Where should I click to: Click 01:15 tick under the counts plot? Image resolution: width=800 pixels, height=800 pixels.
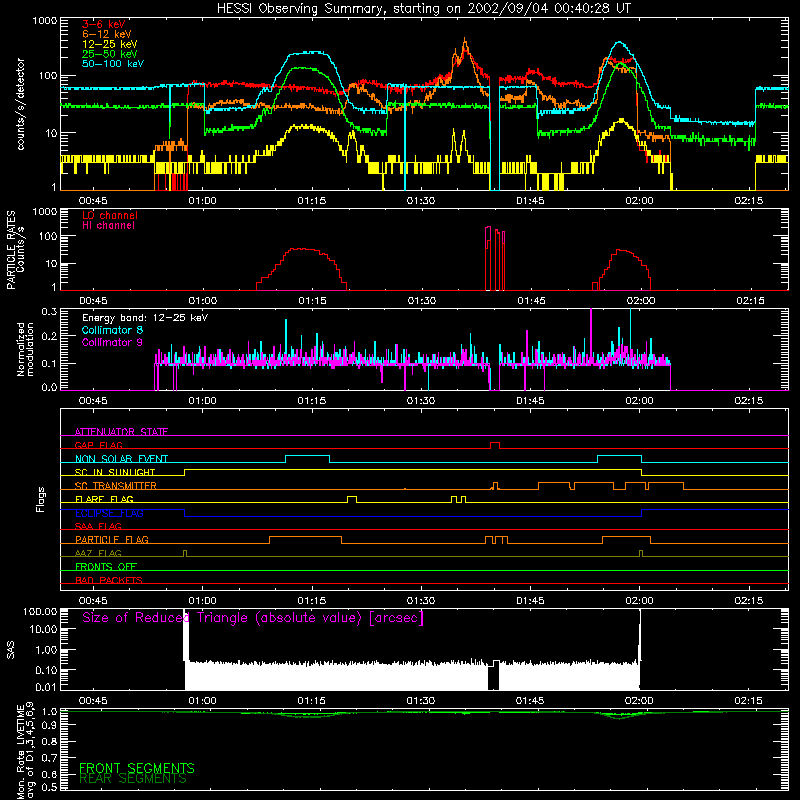pos(312,201)
